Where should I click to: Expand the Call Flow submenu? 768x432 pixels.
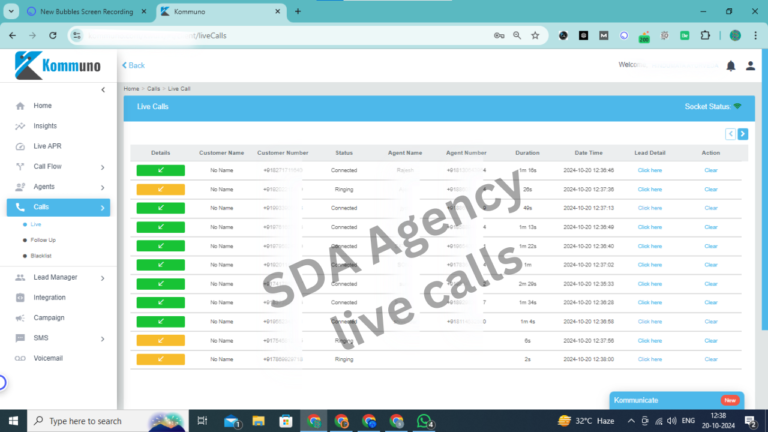(x=102, y=167)
